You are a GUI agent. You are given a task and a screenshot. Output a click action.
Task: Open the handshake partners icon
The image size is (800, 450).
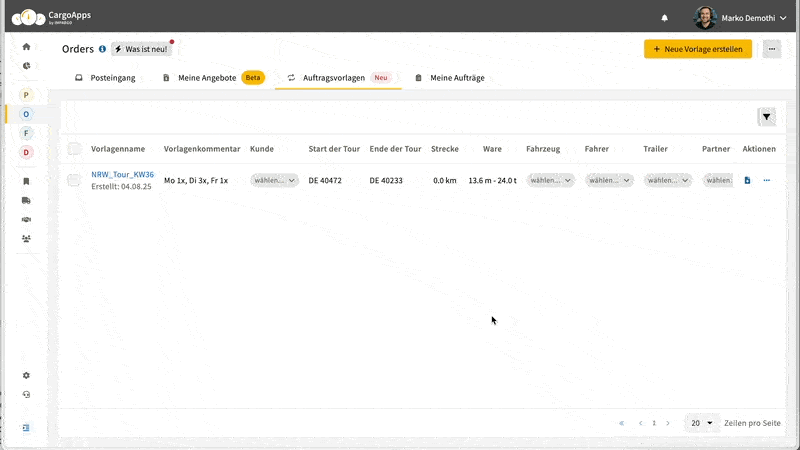(27, 219)
